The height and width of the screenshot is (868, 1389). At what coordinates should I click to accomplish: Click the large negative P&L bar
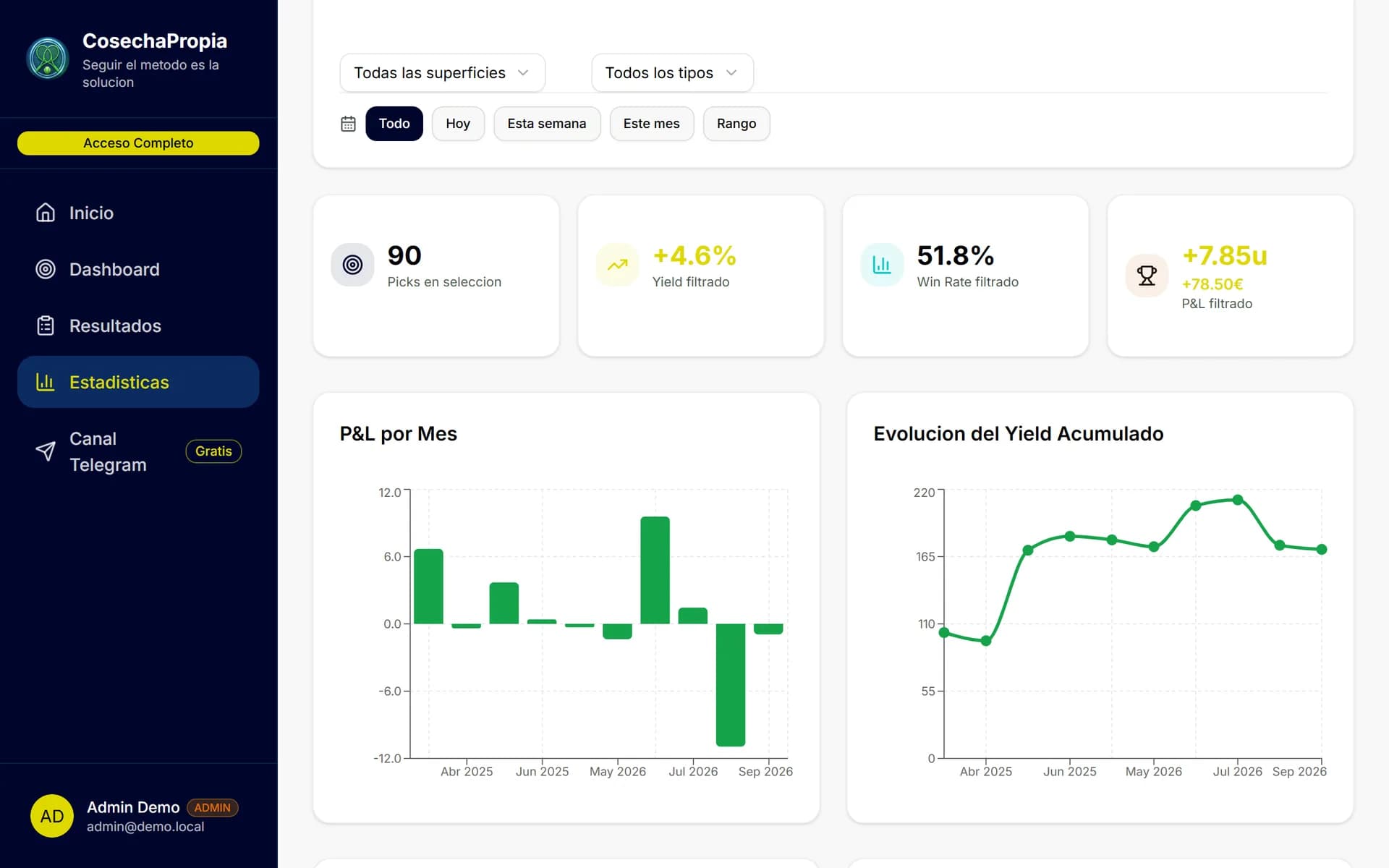731,684
